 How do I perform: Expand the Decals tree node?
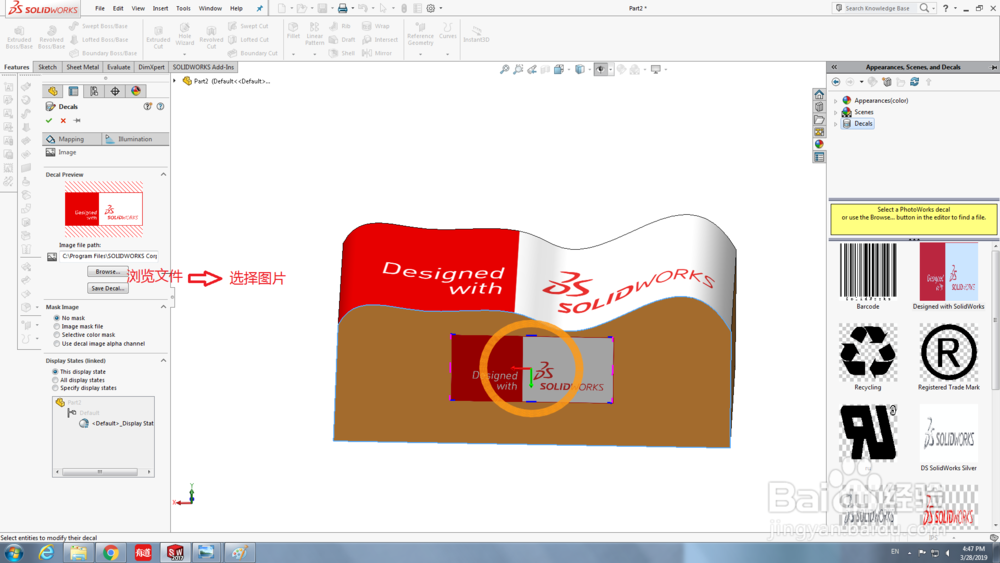click(835, 124)
